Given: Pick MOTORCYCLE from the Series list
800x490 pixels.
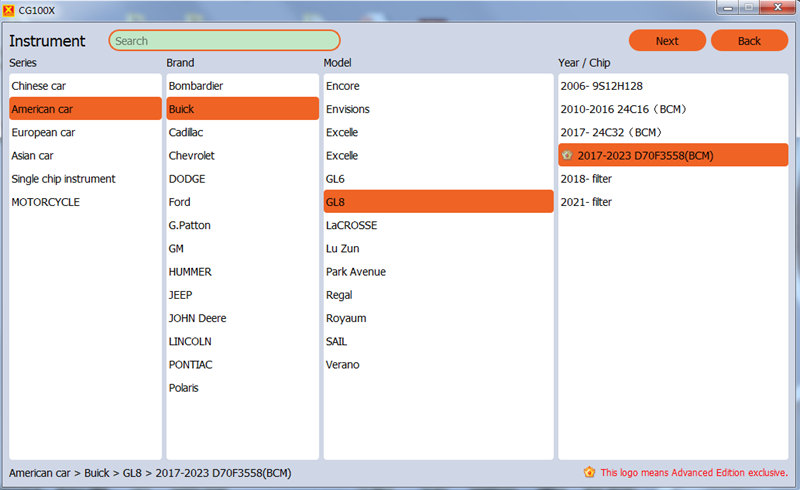Looking at the screenshot, I should tap(46, 202).
